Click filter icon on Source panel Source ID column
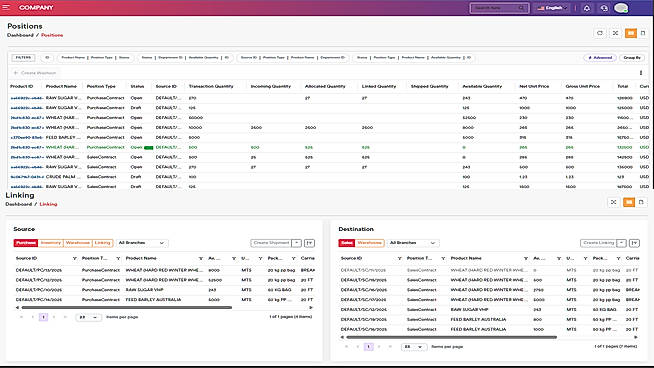The height and width of the screenshot is (368, 654). click(75, 258)
